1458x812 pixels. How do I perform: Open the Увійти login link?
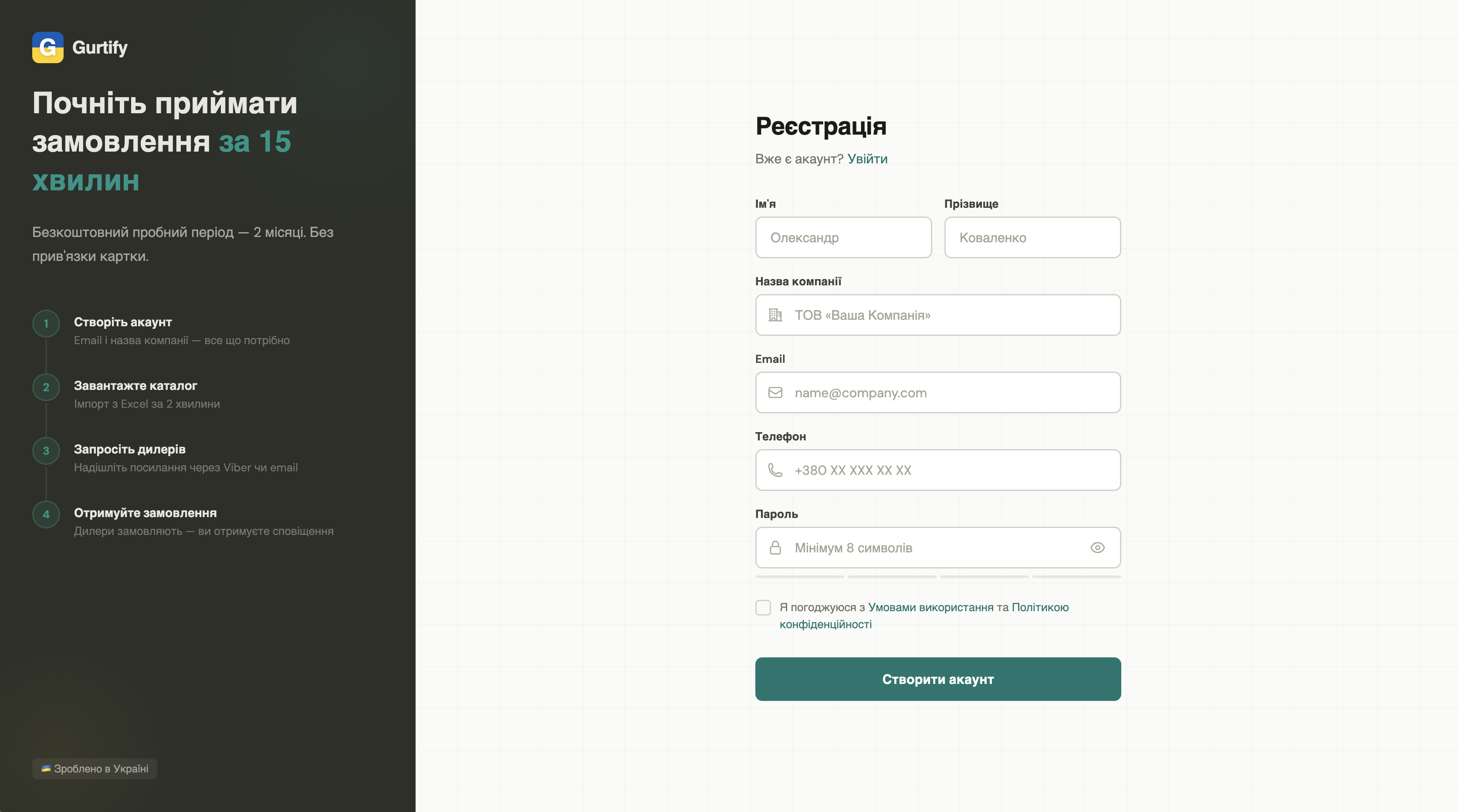[x=867, y=159]
